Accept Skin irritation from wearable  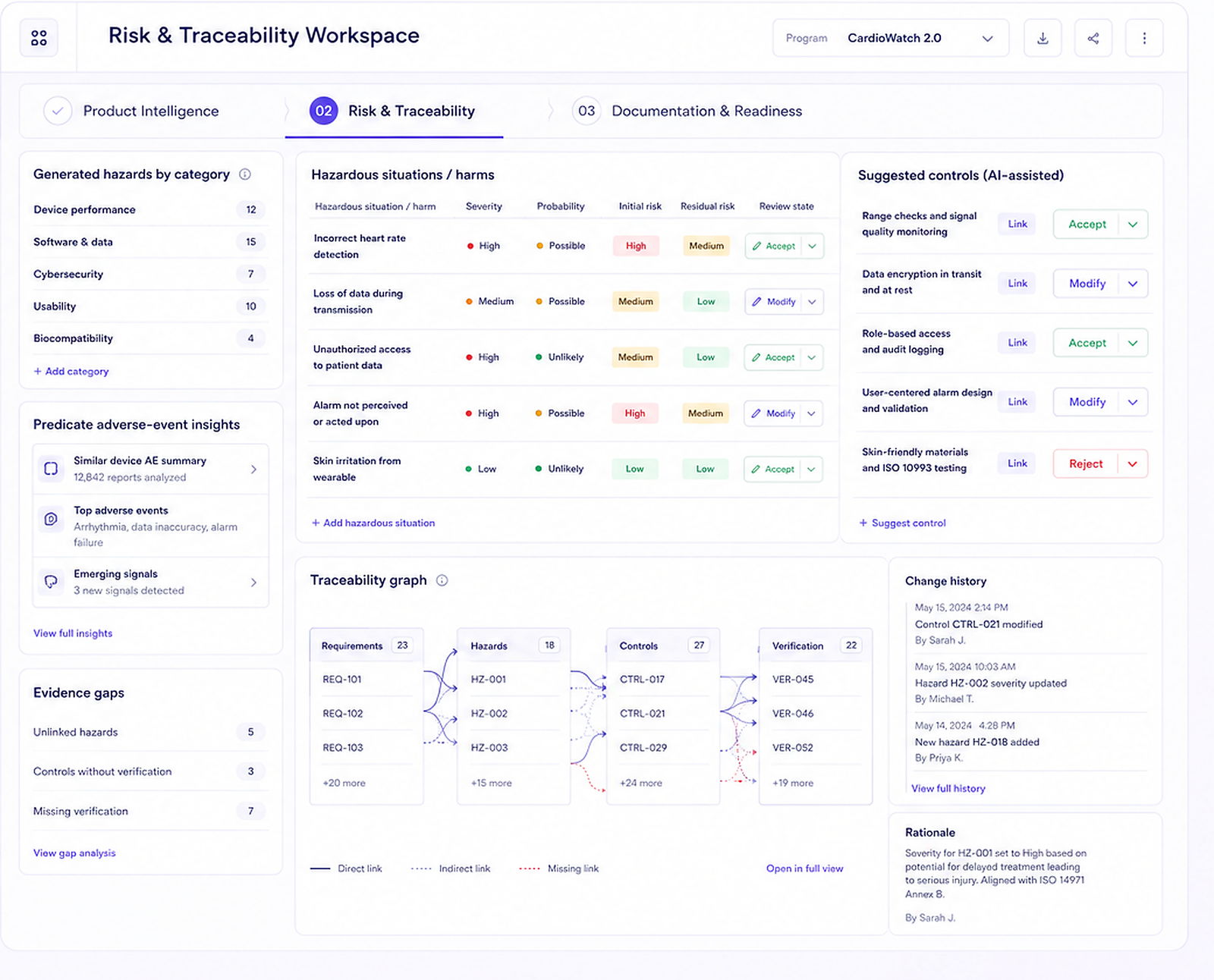pos(772,470)
